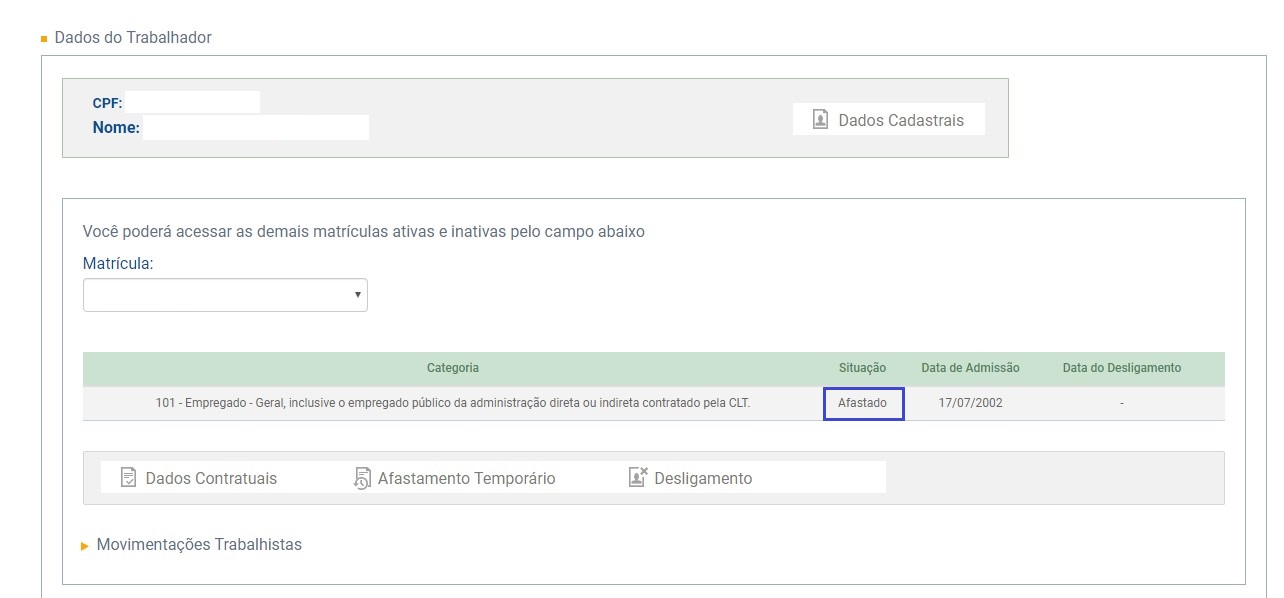Click the Dados Cadastrais person icon
Viewport: 1284px width, 598px height.
point(820,120)
